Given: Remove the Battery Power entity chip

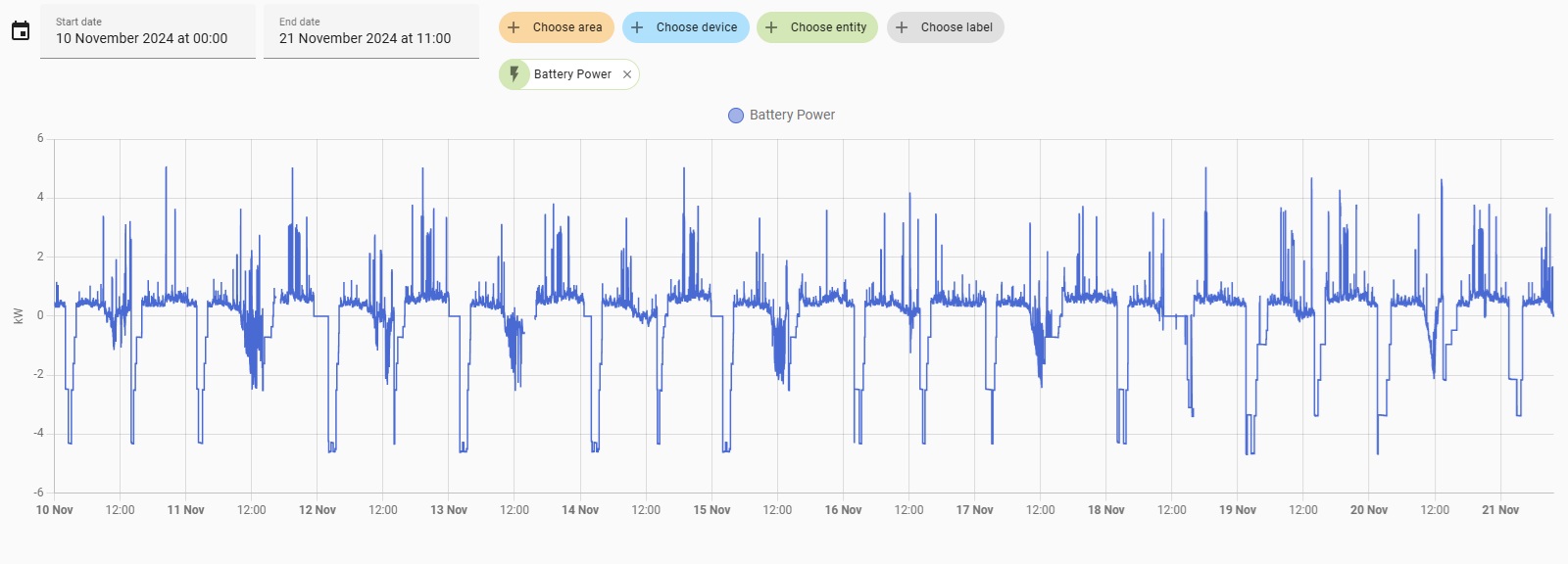Looking at the screenshot, I should (627, 74).
